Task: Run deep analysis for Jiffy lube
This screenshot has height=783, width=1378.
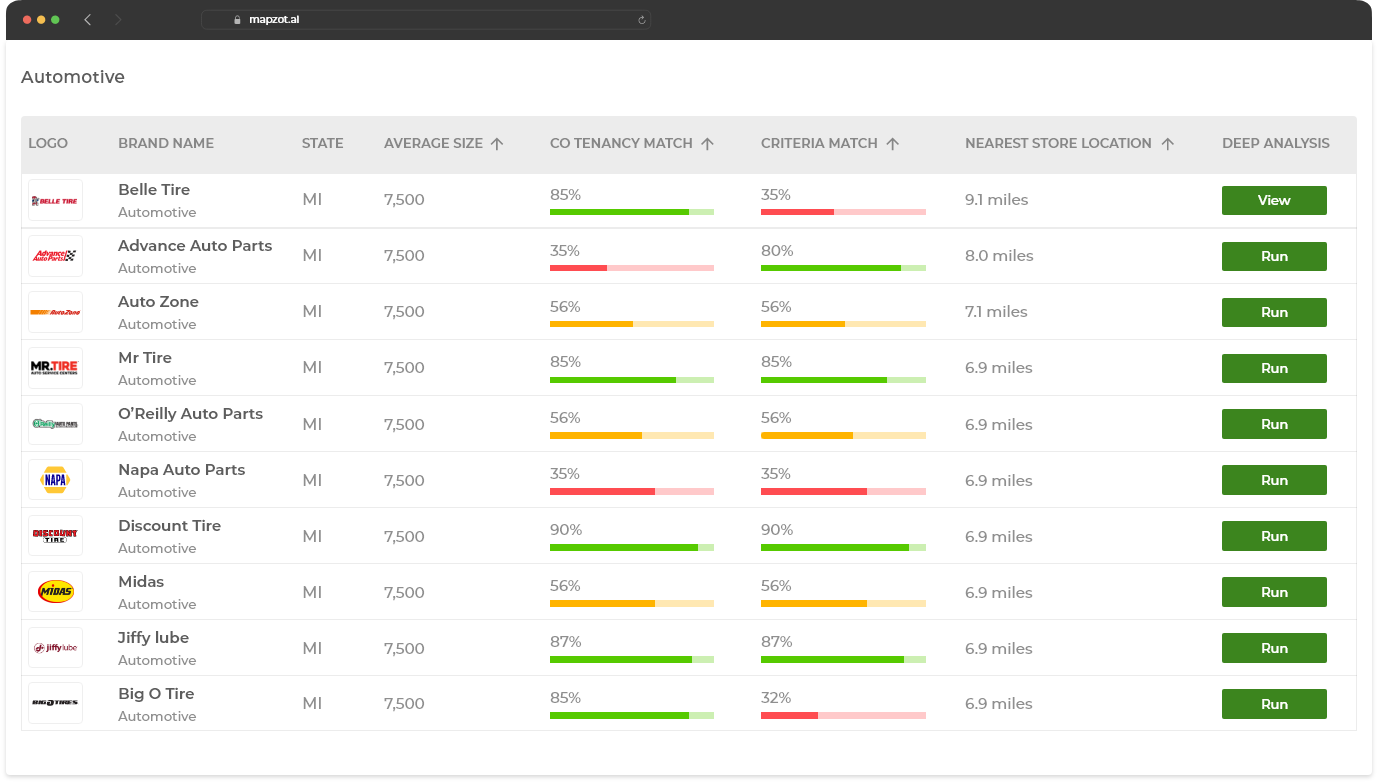Action: point(1274,648)
